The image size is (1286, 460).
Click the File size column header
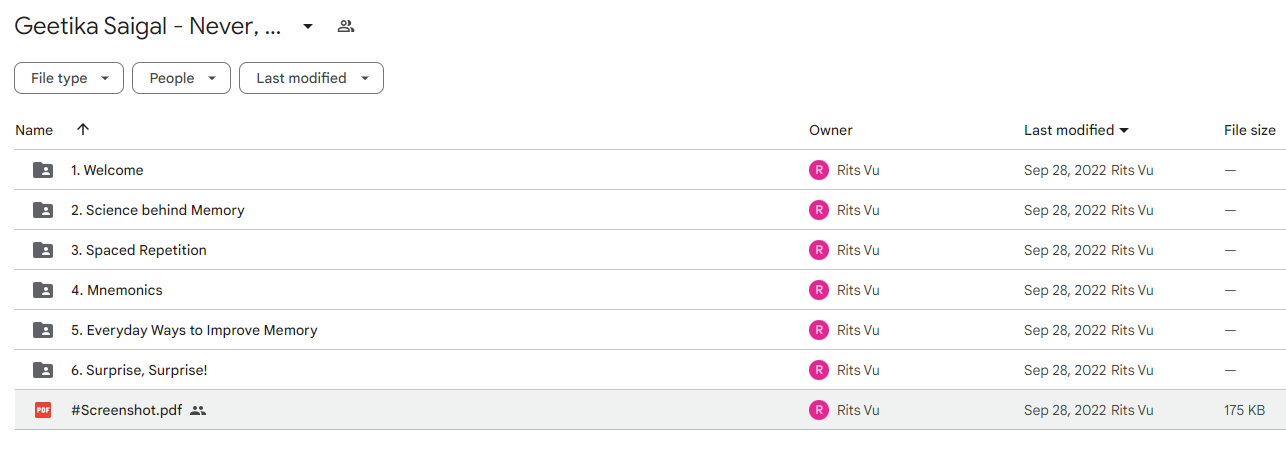pyautogui.click(x=1250, y=130)
